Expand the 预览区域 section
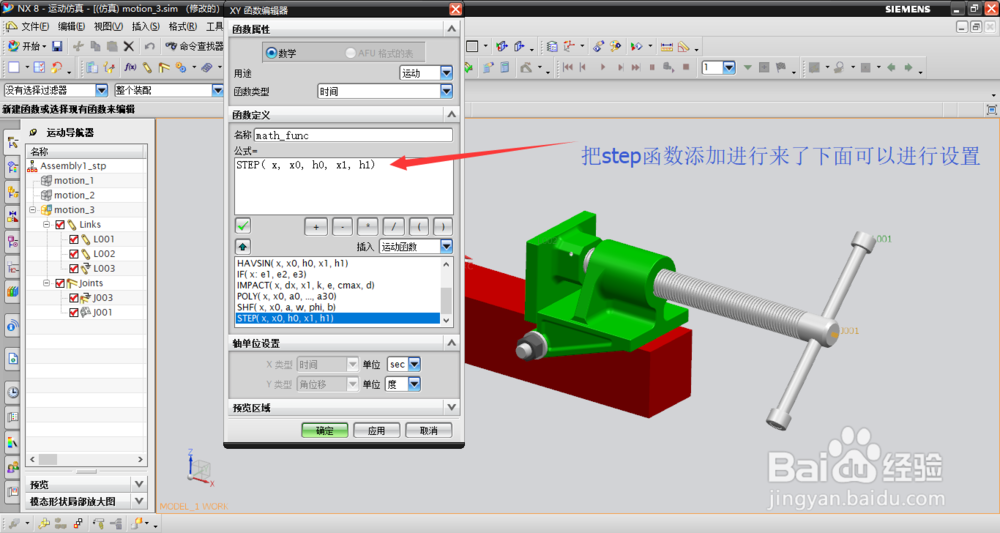This screenshot has width=1000, height=533. tap(452, 407)
